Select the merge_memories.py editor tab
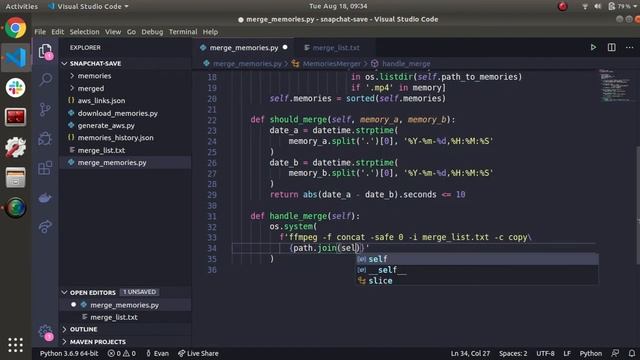Viewport: 640px width, 360px height. coord(243,48)
